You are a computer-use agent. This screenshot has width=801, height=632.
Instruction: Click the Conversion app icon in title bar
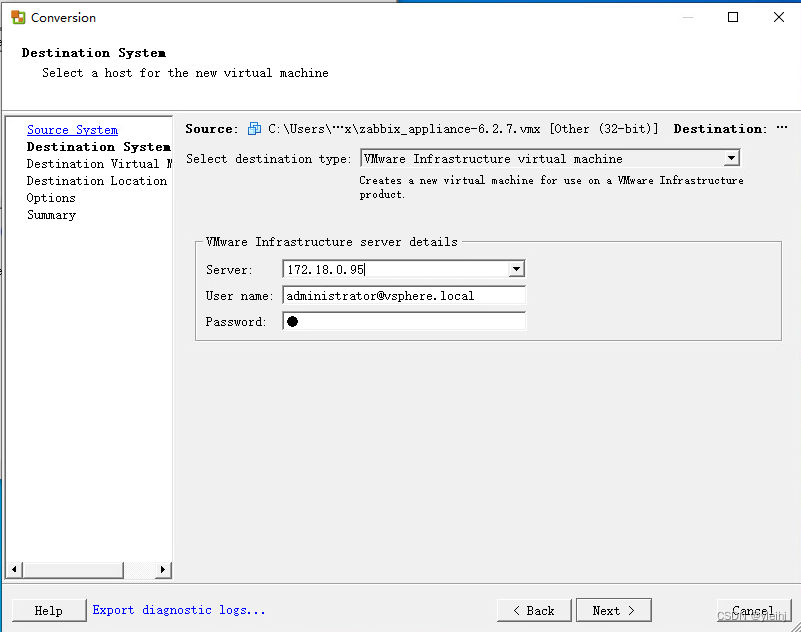pos(18,17)
